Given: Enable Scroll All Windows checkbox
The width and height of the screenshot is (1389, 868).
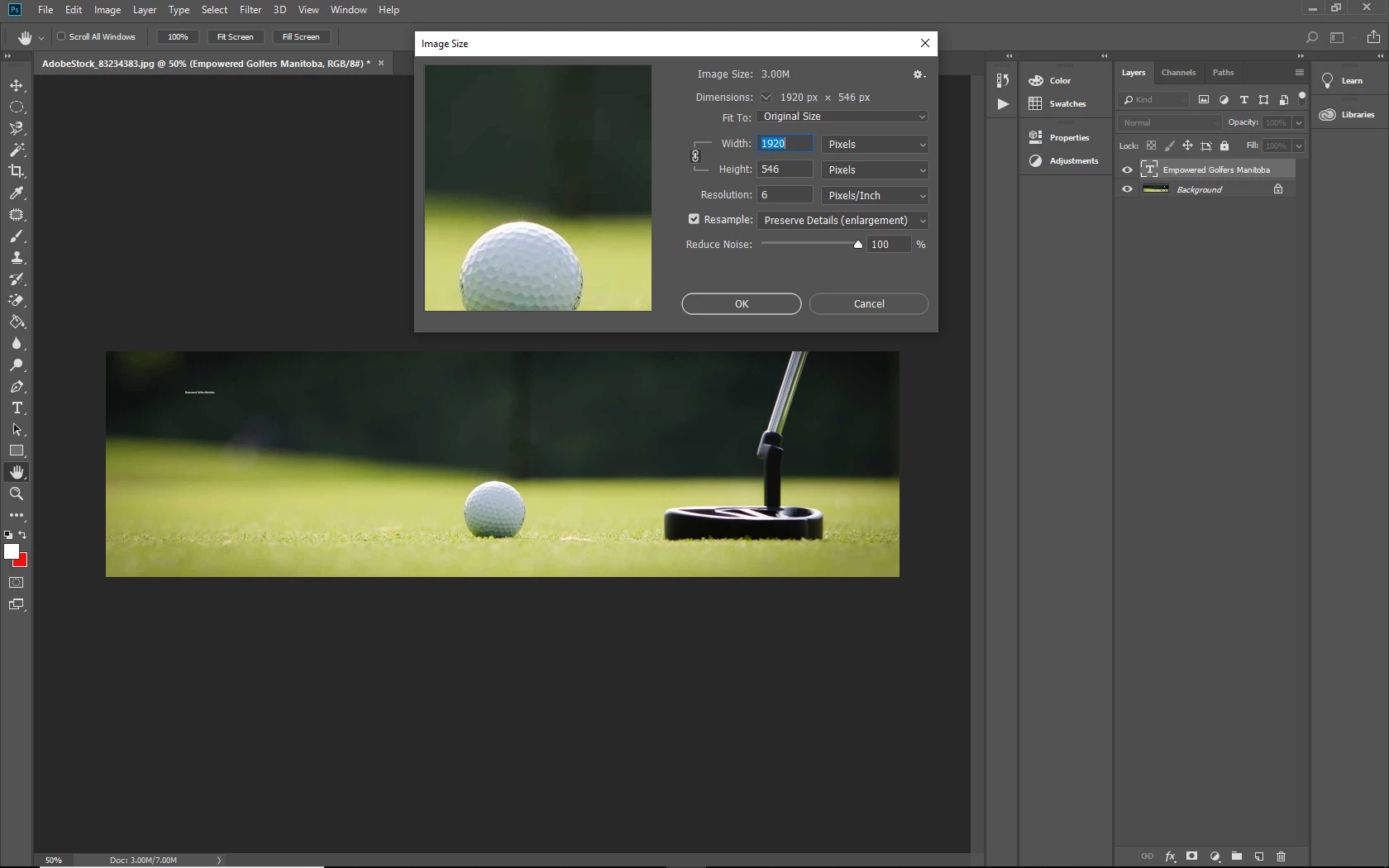Looking at the screenshot, I should [x=61, y=36].
